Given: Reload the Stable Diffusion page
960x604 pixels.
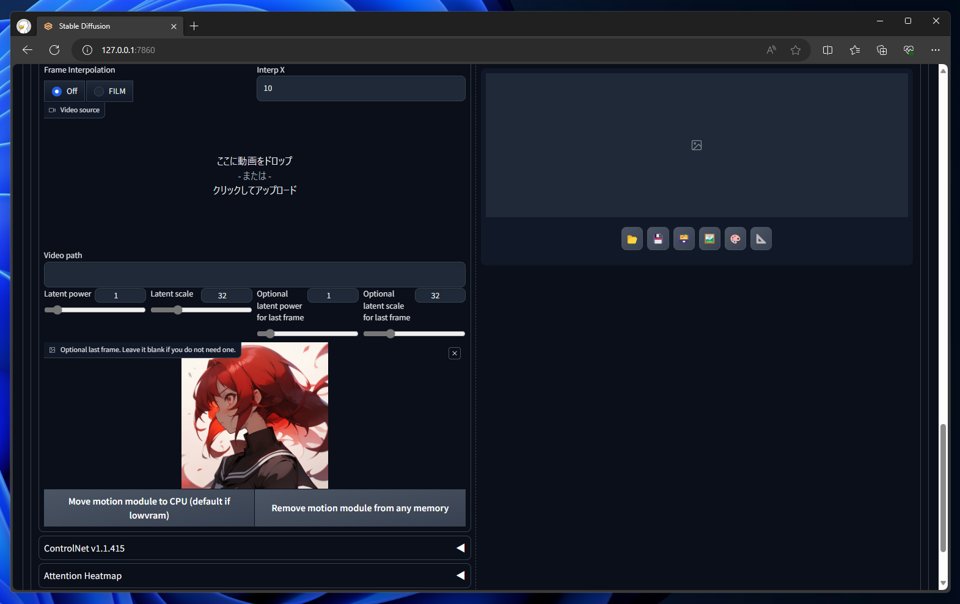Looking at the screenshot, I should [54, 50].
